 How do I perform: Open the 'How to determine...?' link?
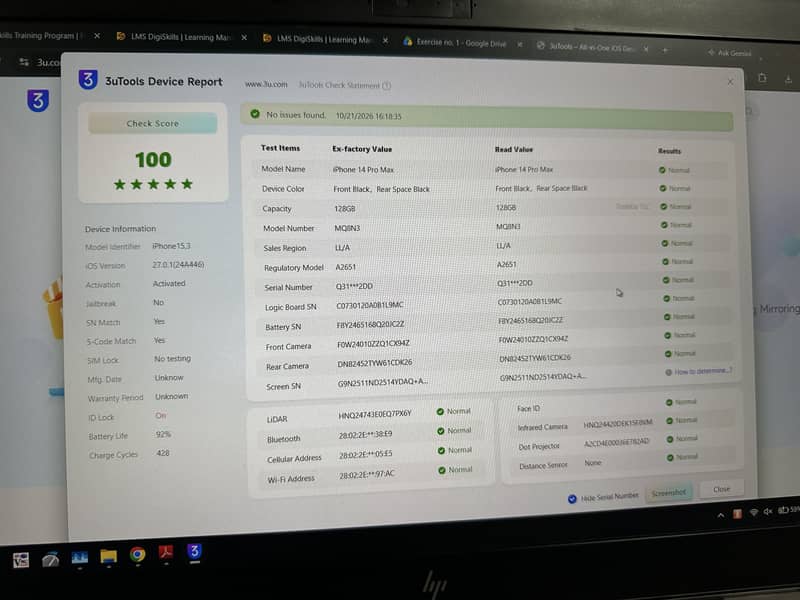(702, 371)
